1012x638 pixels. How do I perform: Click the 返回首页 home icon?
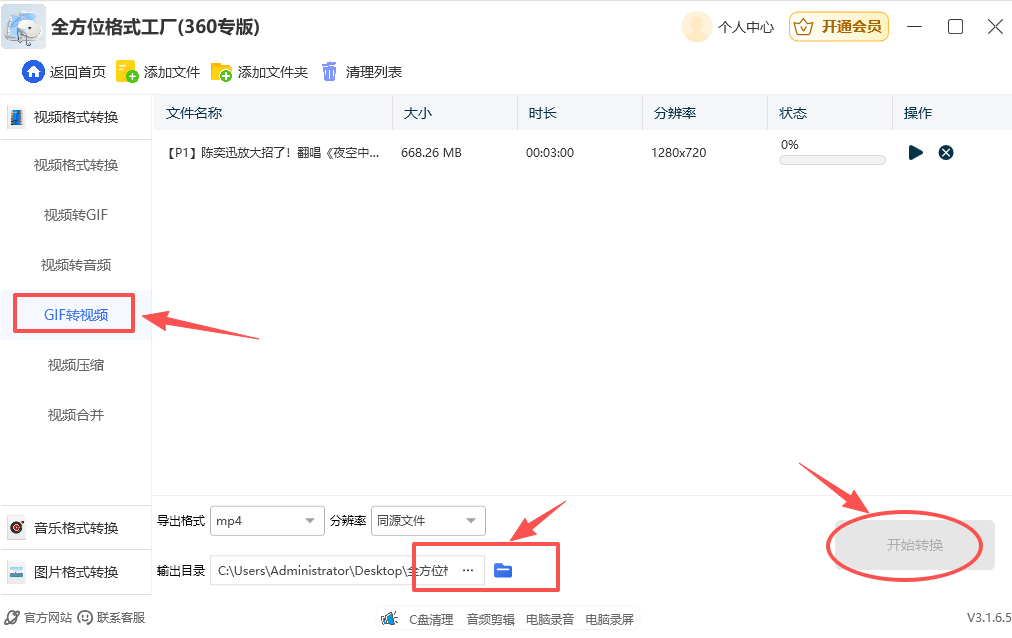34,72
